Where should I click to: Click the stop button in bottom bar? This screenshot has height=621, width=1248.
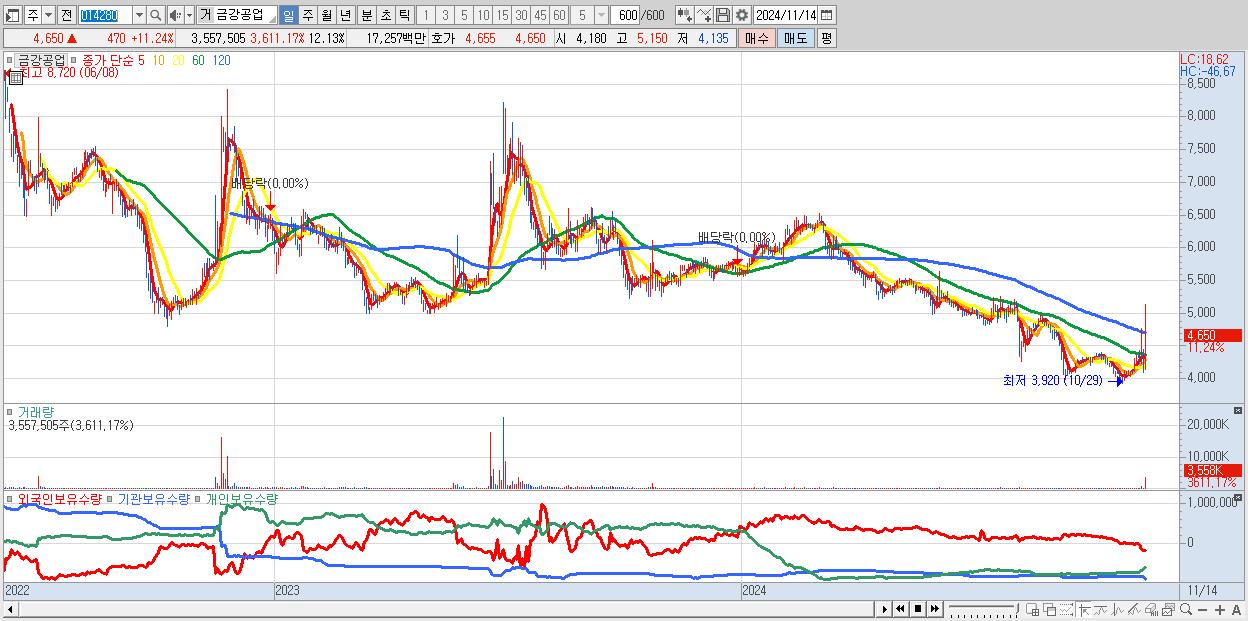coord(918,609)
